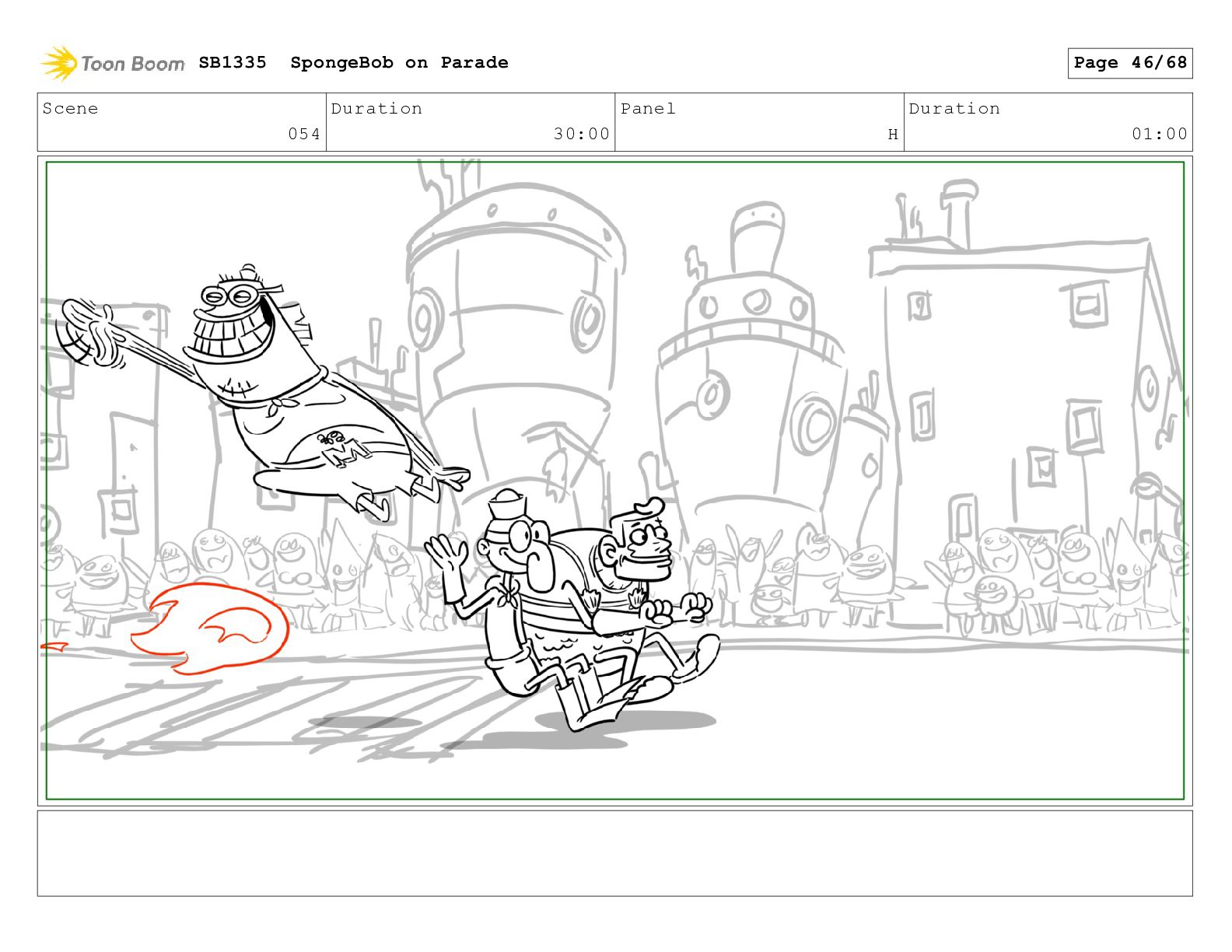Click the Toon Boom logo
This screenshot has width=1232, height=952.
(113, 63)
